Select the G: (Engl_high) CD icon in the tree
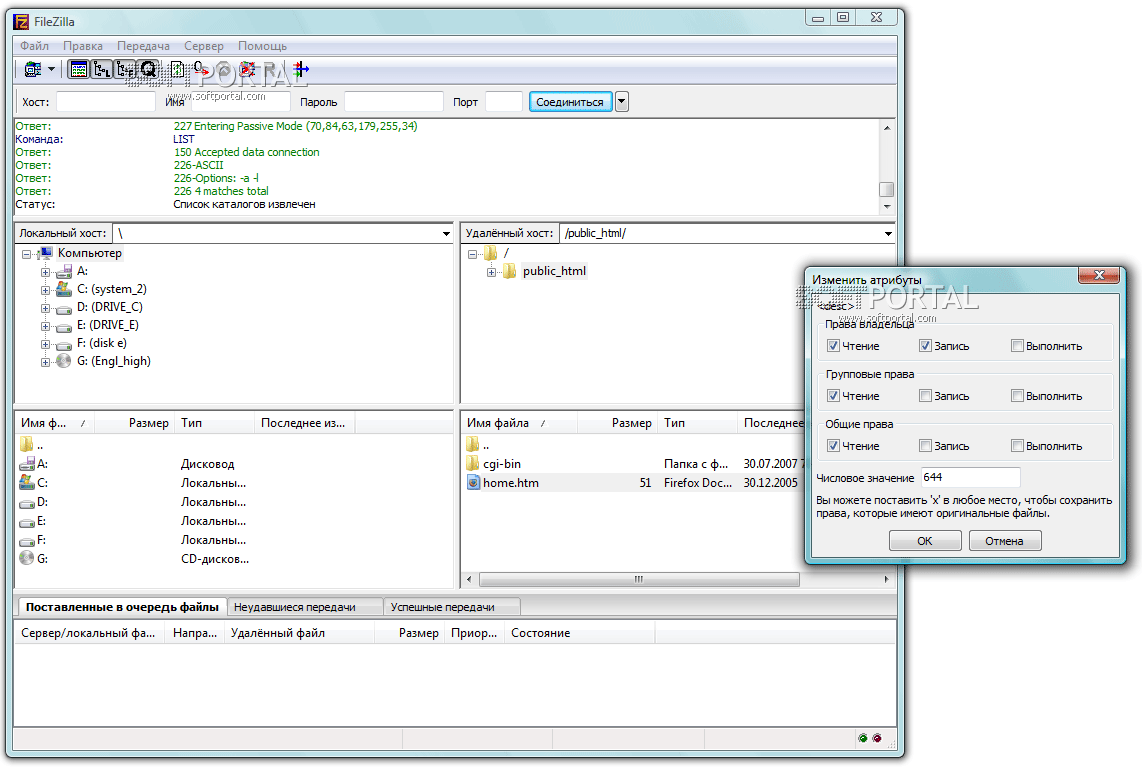 [64, 361]
